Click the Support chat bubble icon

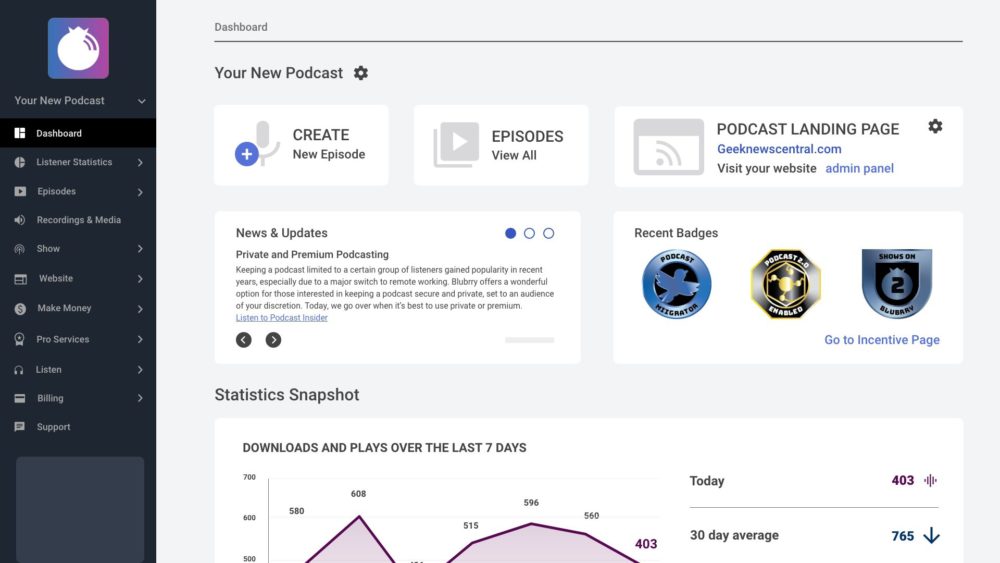click(20, 427)
